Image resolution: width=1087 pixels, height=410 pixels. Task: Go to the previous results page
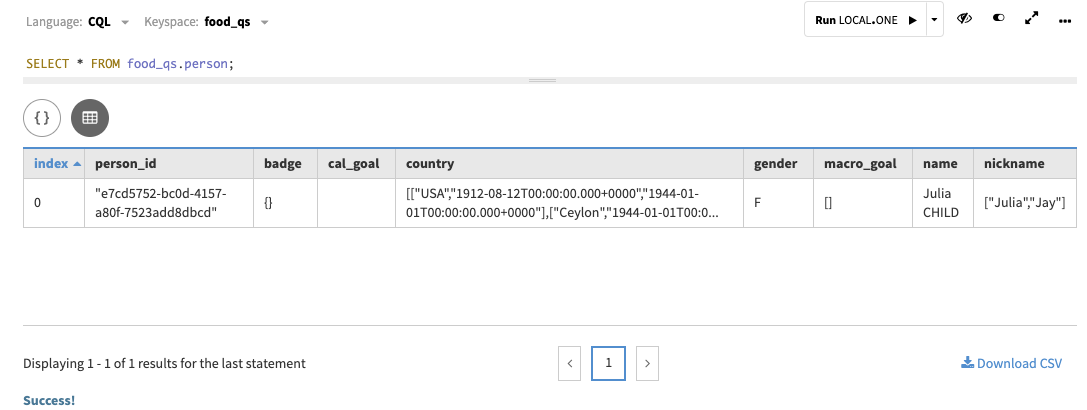click(x=569, y=363)
